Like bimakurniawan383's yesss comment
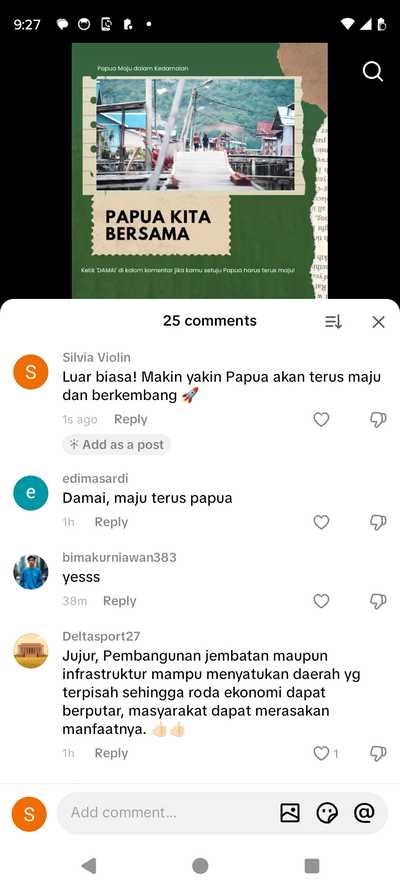The width and height of the screenshot is (400, 889). [x=321, y=601]
